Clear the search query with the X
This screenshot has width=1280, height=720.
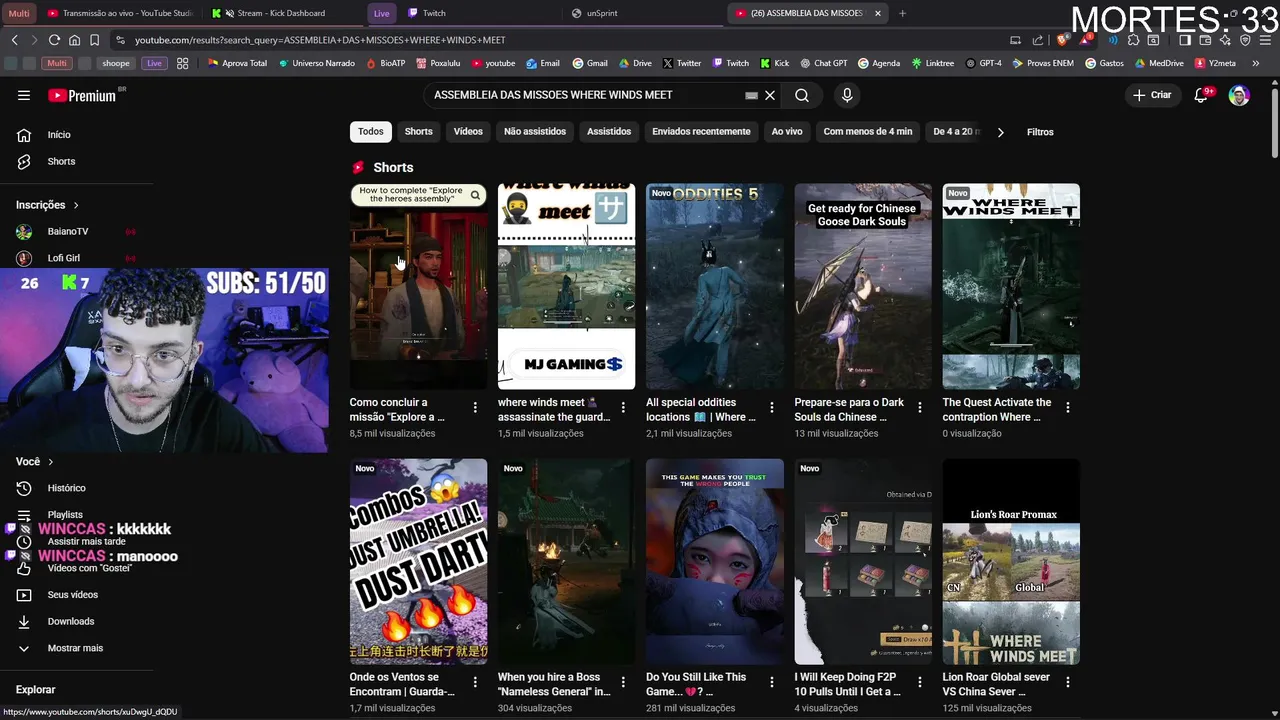(x=770, y=95)
